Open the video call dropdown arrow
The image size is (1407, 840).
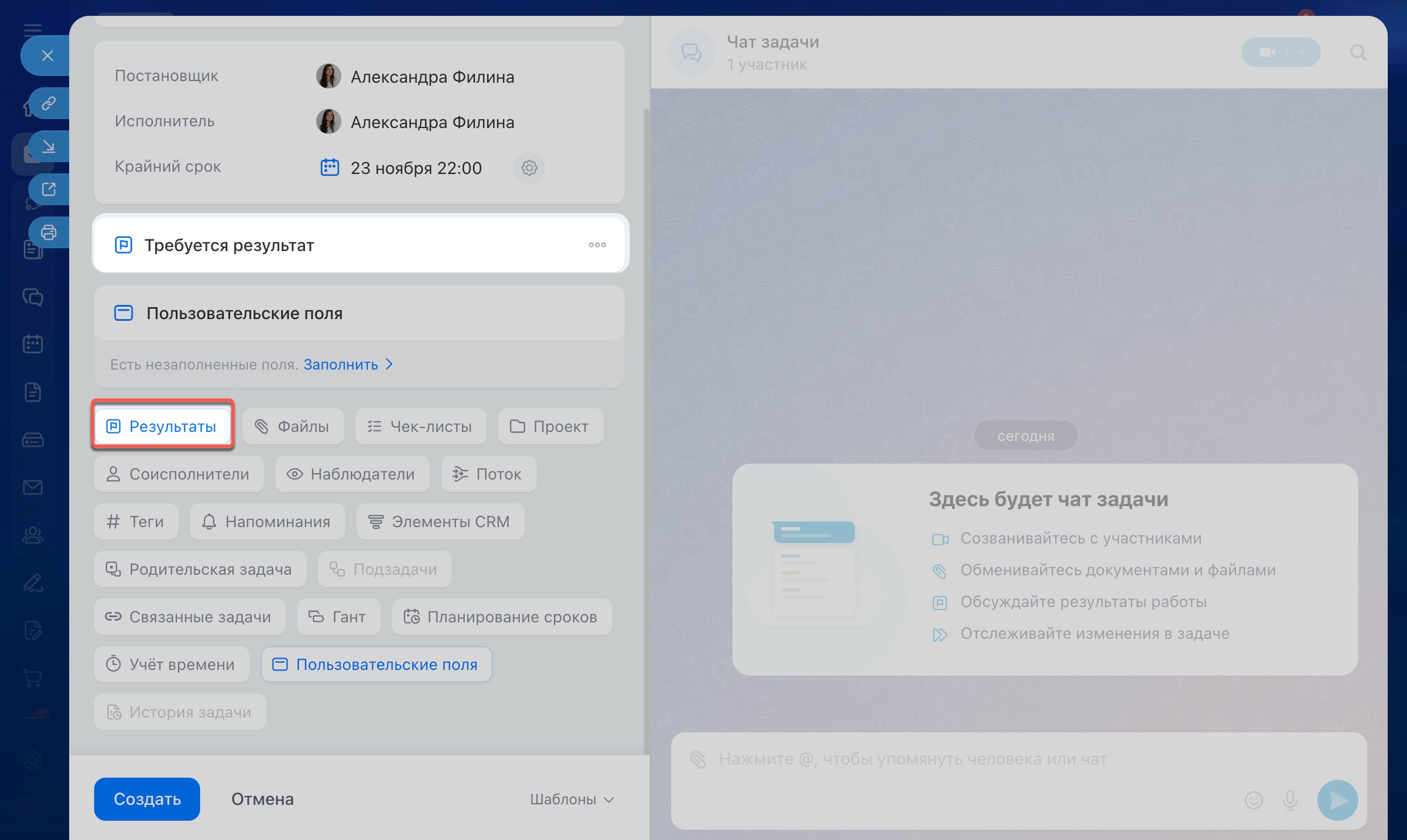click(1302, 52)
